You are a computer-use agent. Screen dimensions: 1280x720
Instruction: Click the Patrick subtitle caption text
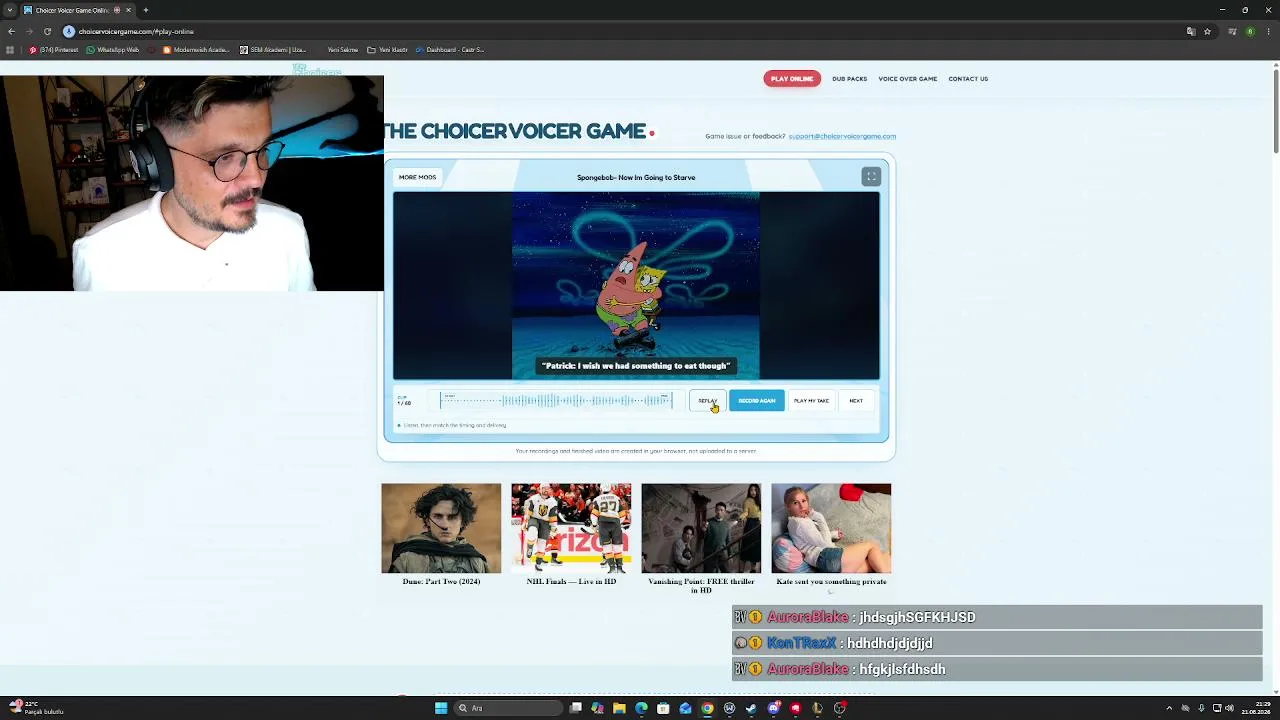pos(636,366)
